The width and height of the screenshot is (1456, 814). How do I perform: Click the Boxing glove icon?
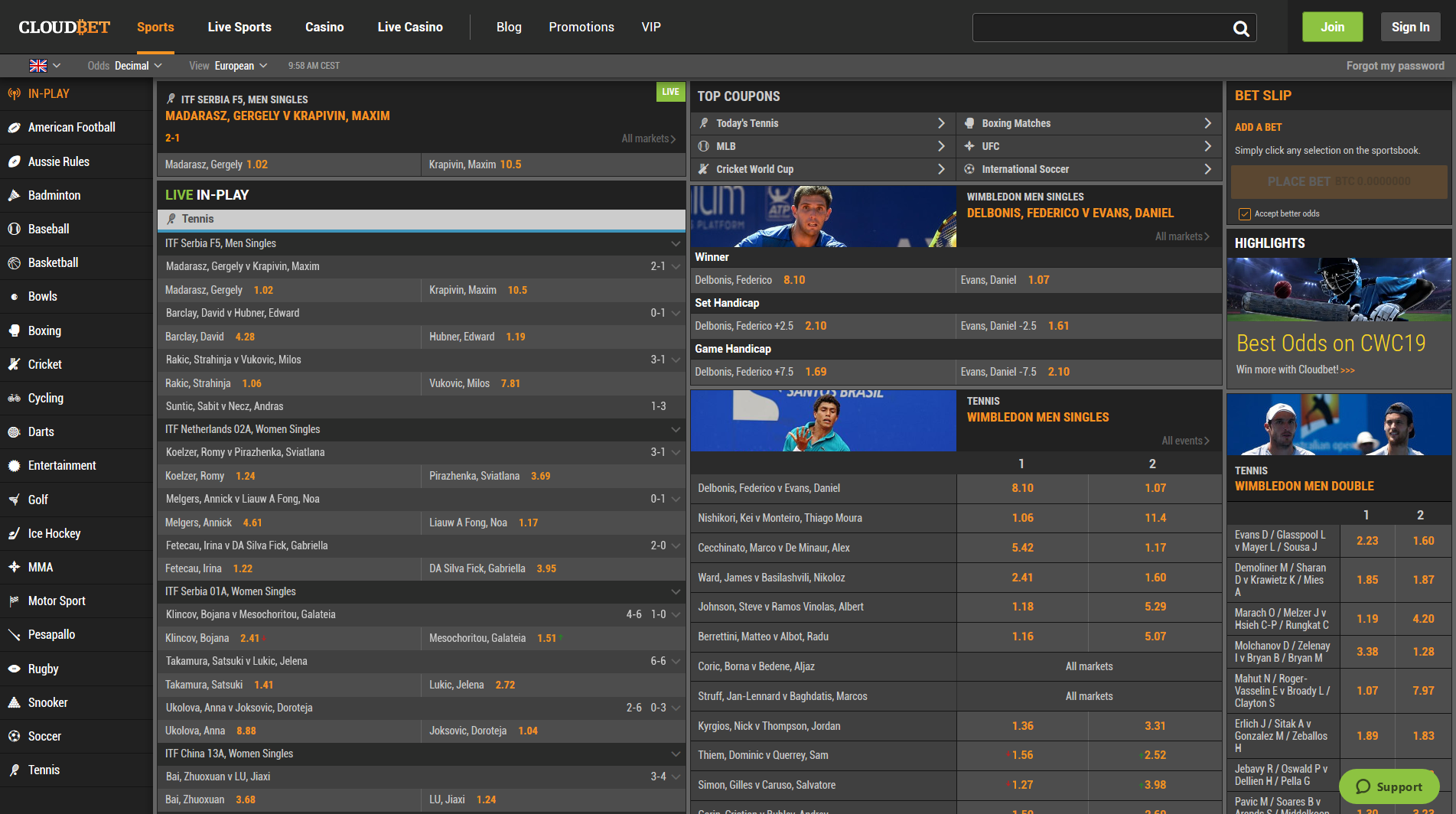pos(14,330)
